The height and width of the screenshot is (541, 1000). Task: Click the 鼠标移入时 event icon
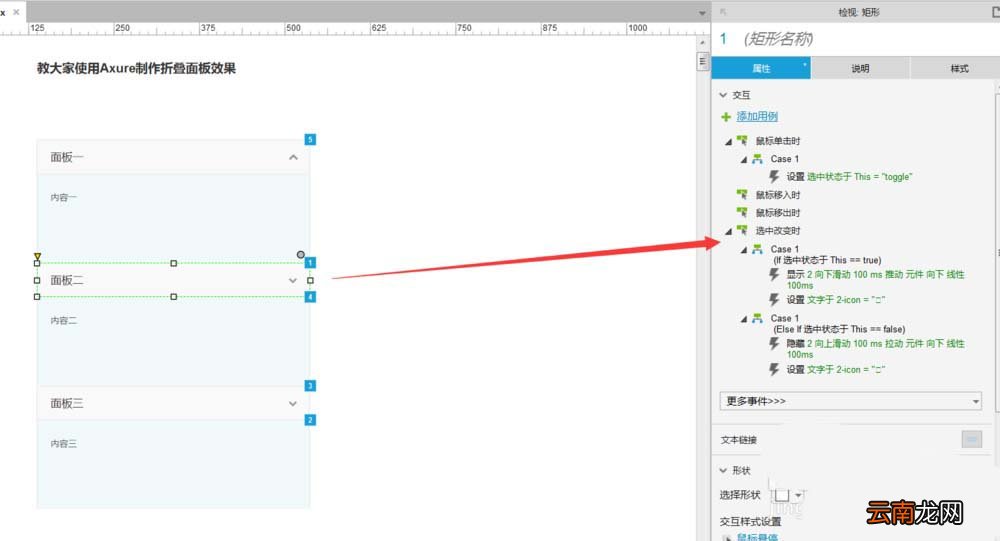click(742, 194)
